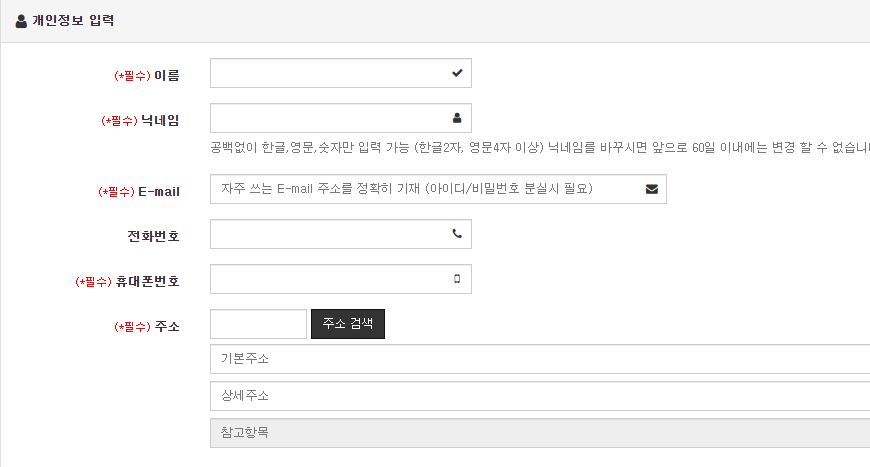Click the 휴대폰번호 field label

pos(154,281)
